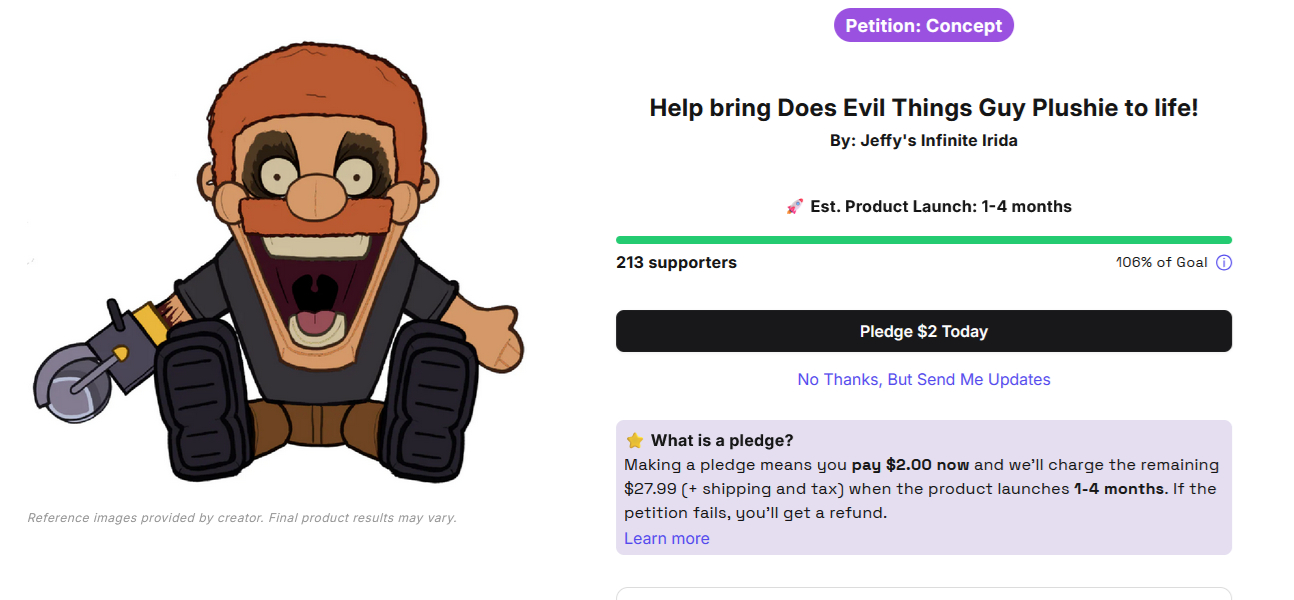Click the Does Evil Things Guy Plushie title
Viewport: 1294px width, 600px height.
tap(923, 108)
